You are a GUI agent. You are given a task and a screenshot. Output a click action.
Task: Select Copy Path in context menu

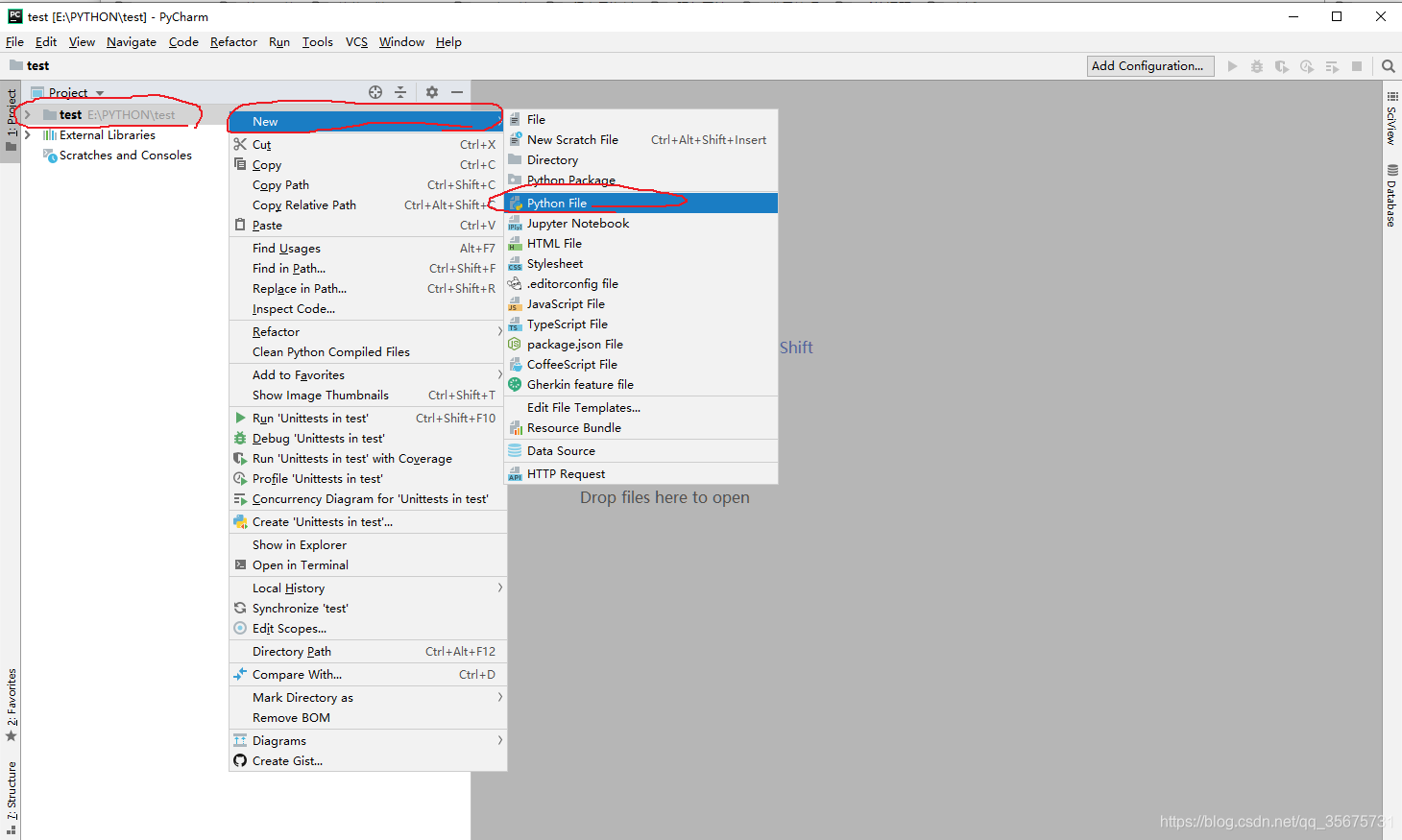[368, 184]
